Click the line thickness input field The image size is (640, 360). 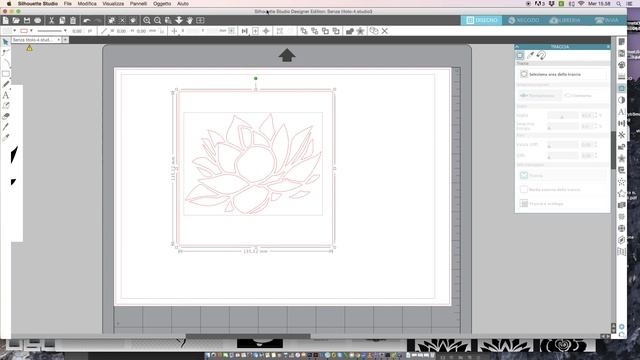[77, 31]
